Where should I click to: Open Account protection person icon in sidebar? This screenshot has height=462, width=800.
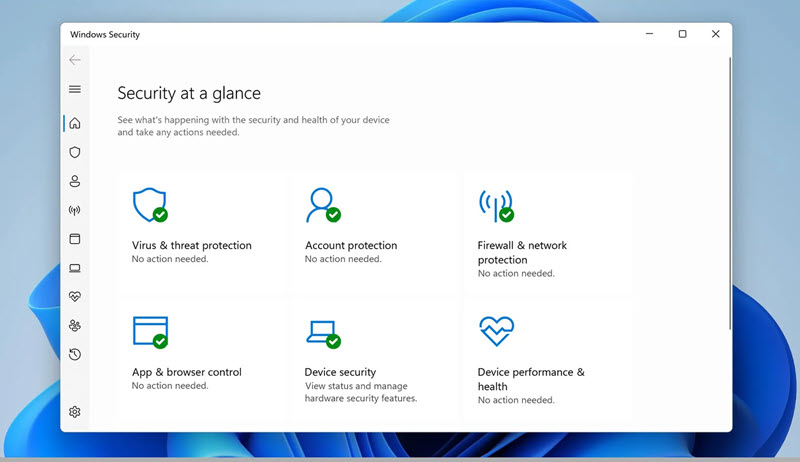click(74, 181)
